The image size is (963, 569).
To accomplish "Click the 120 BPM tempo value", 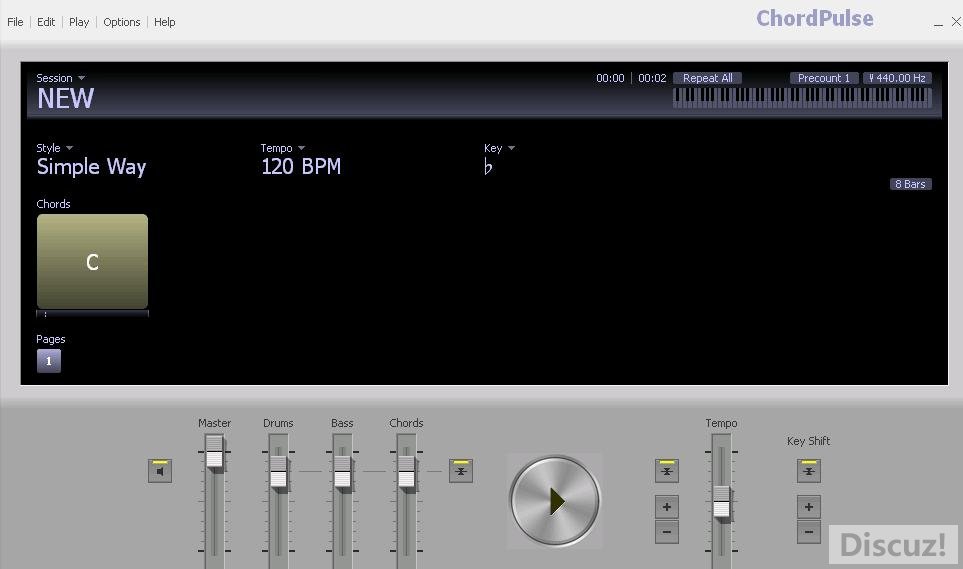I will (301, 167).
